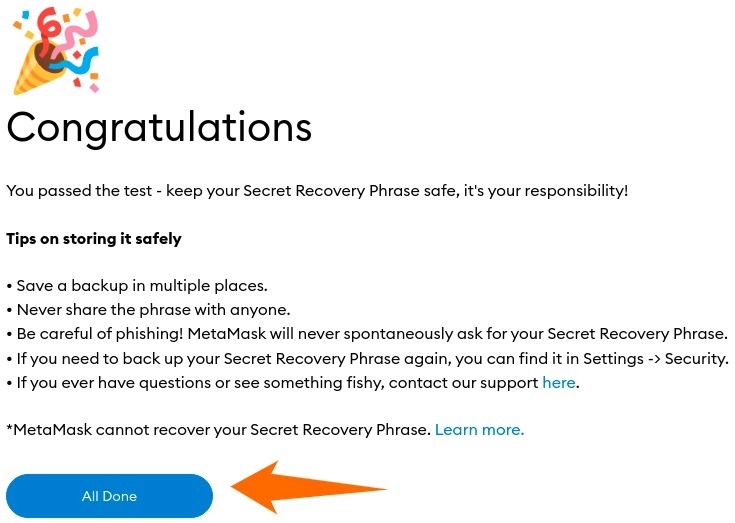The image size is (735, 523).
Task: Click the "Settings -> Security" text
Action: tap(663, 359)
